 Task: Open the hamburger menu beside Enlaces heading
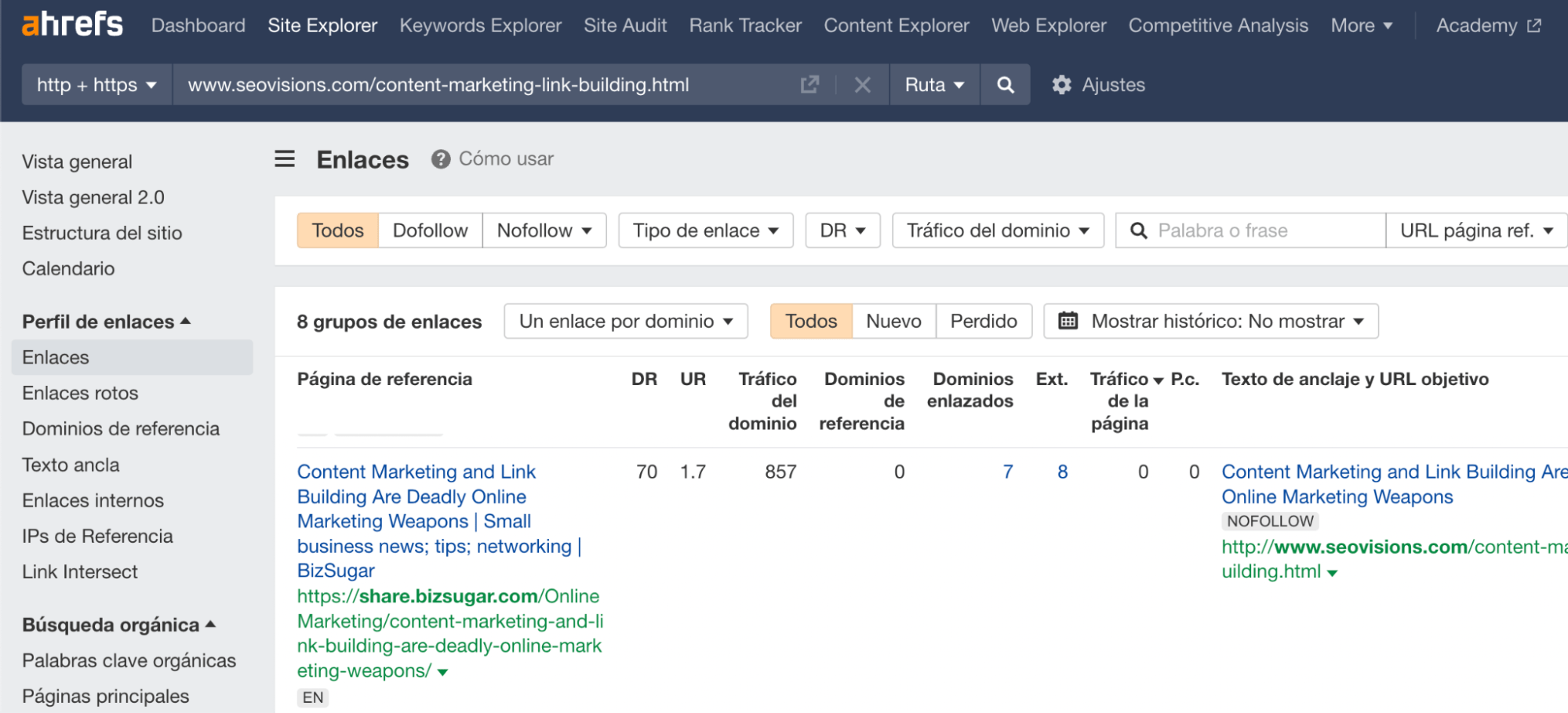(x=284, y=158)
